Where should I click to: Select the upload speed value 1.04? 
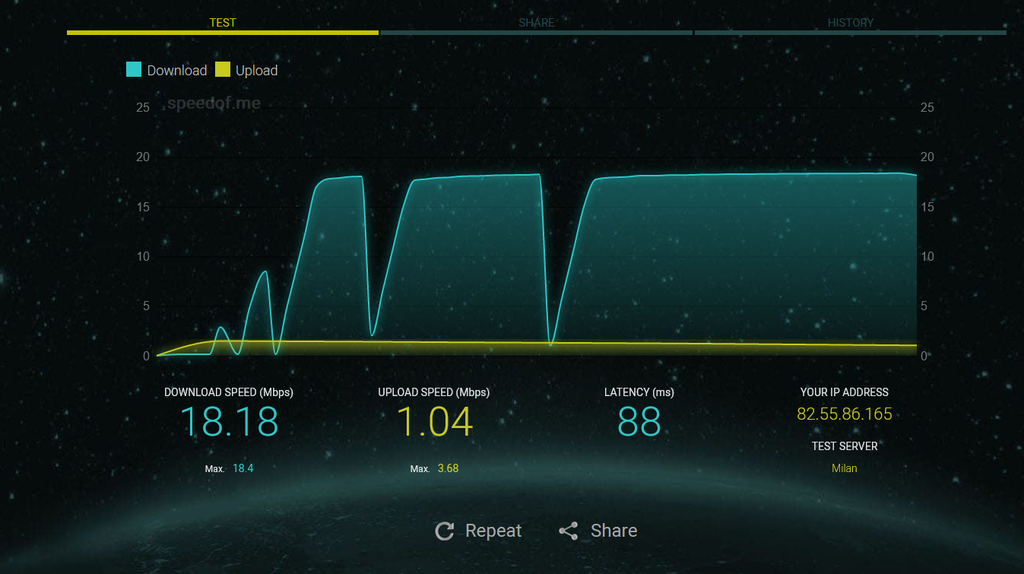434,422
